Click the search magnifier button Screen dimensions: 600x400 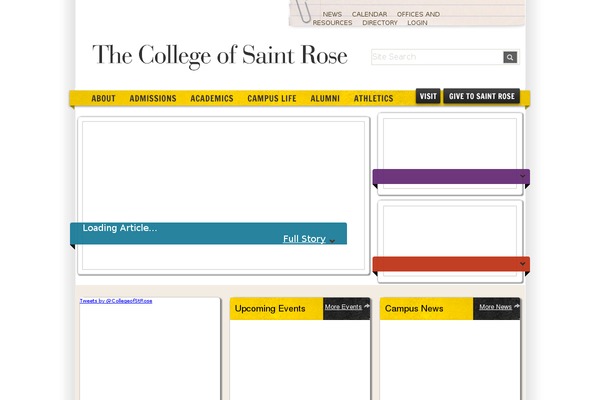click(510, 57)
